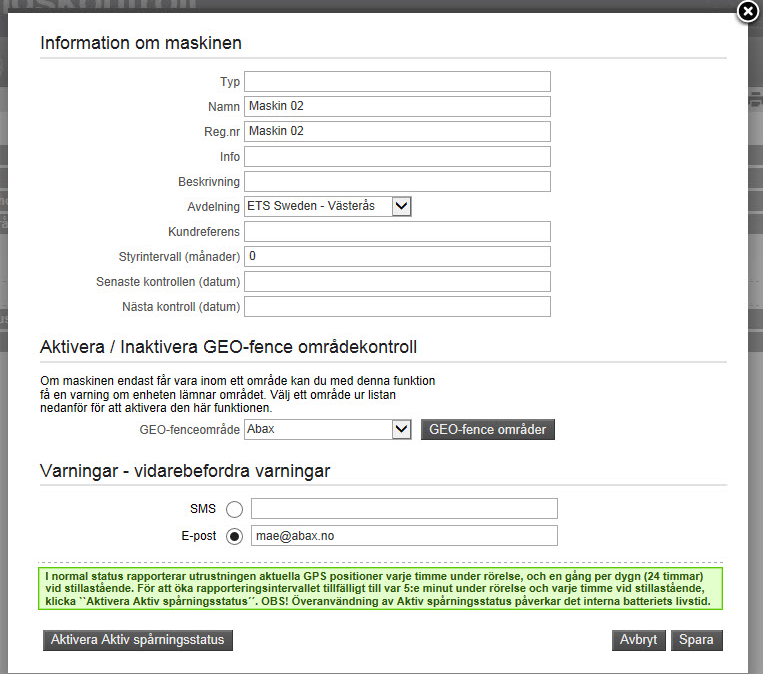Select the E-post radio button

(x=235, y=536)
